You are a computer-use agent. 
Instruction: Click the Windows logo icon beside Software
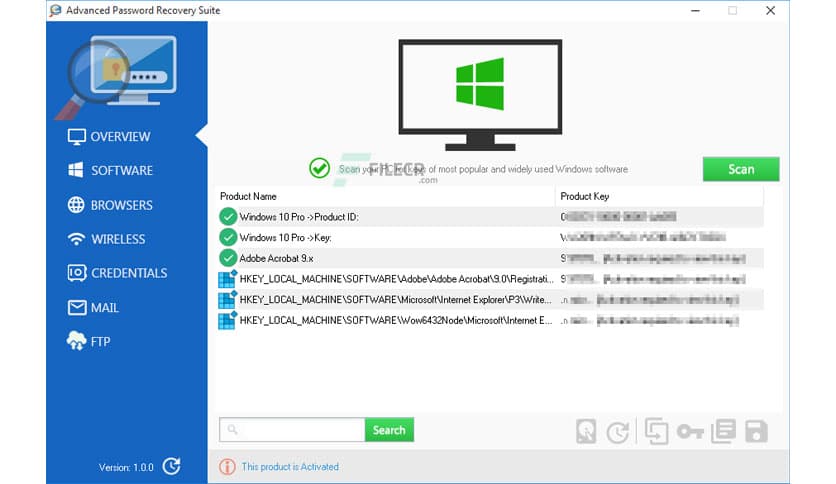(76, 170)
